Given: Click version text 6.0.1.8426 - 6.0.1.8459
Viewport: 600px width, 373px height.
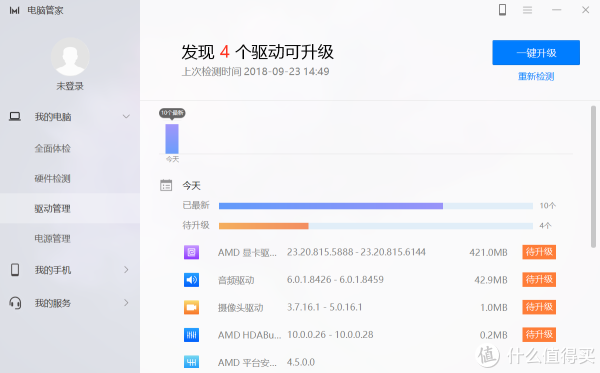Looking at the screenshot, I should click(x=335, y=280).
